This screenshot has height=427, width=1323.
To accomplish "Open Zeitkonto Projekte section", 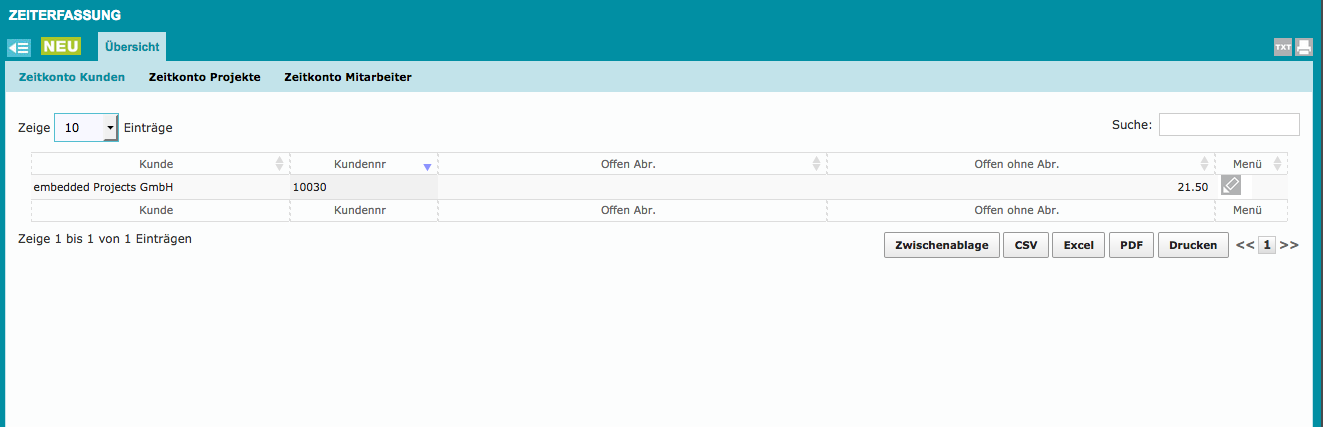I will [204, 77].
